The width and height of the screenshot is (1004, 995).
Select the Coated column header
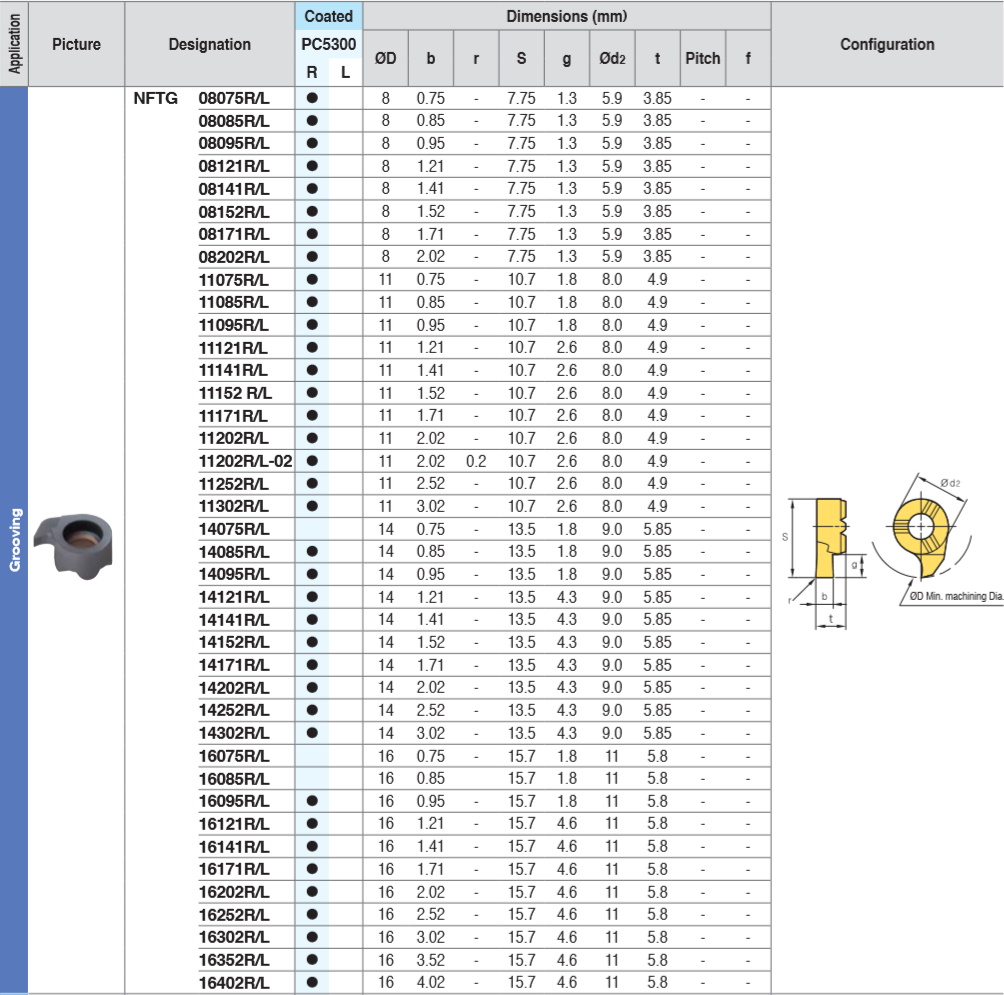(x=328, y=16)
